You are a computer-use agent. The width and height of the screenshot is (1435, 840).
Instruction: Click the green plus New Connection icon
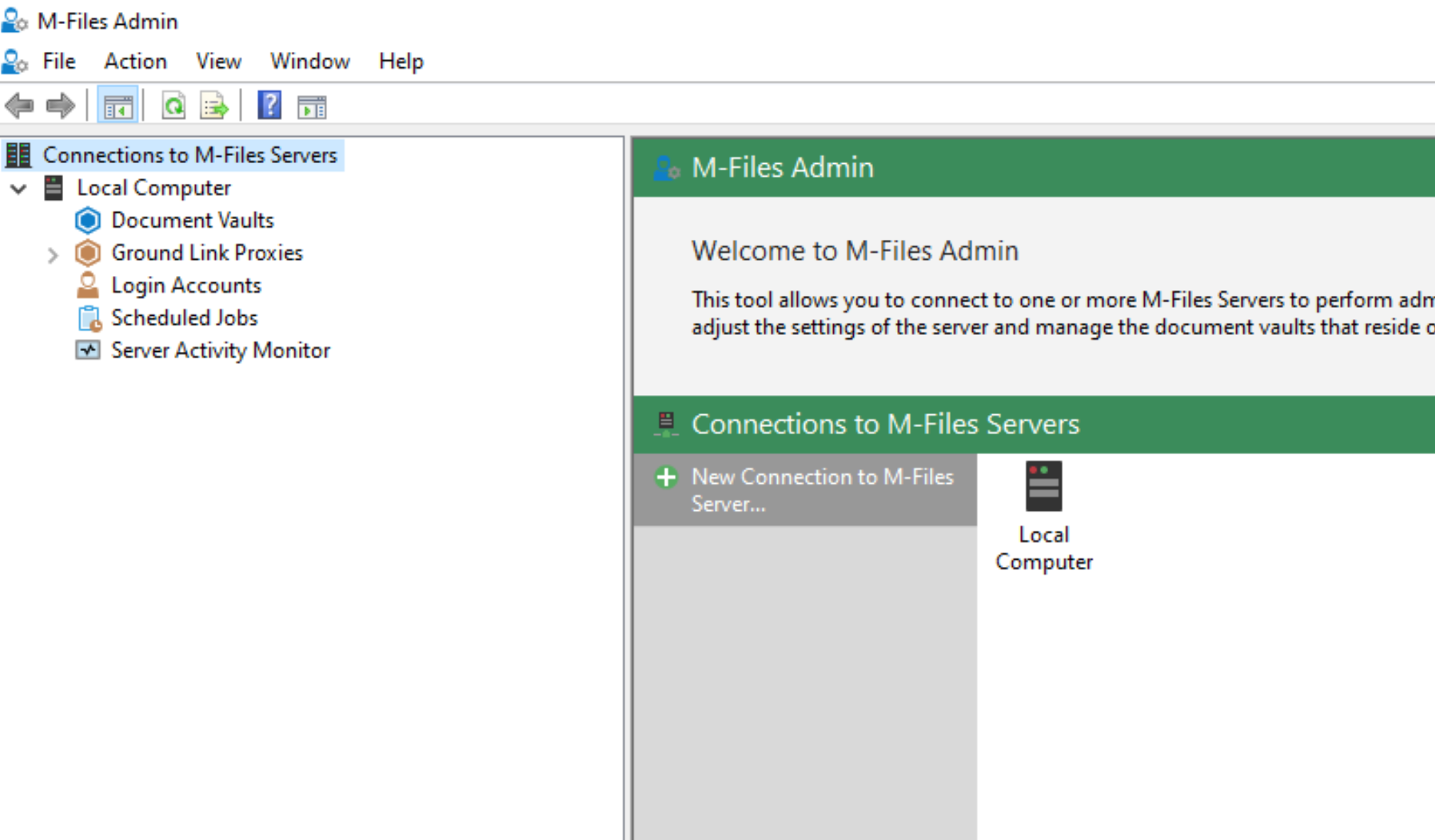[666, 477]
